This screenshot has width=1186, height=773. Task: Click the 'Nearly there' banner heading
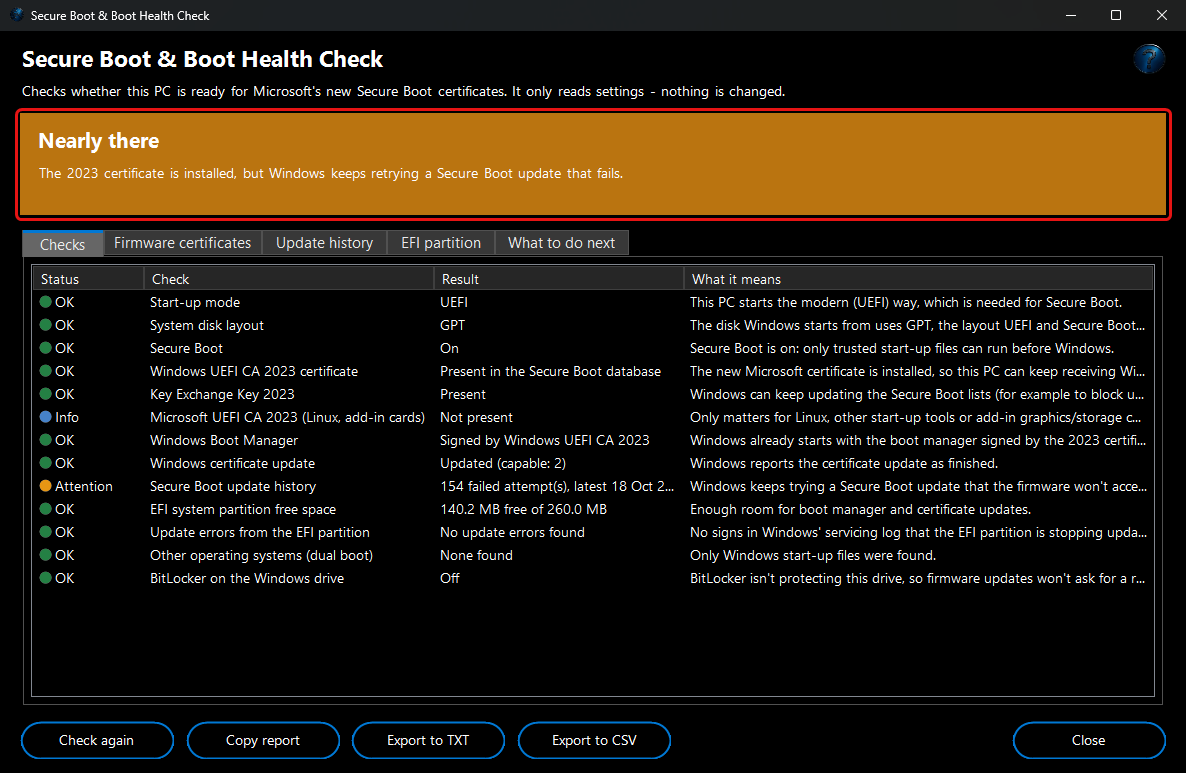pos(99,141)
